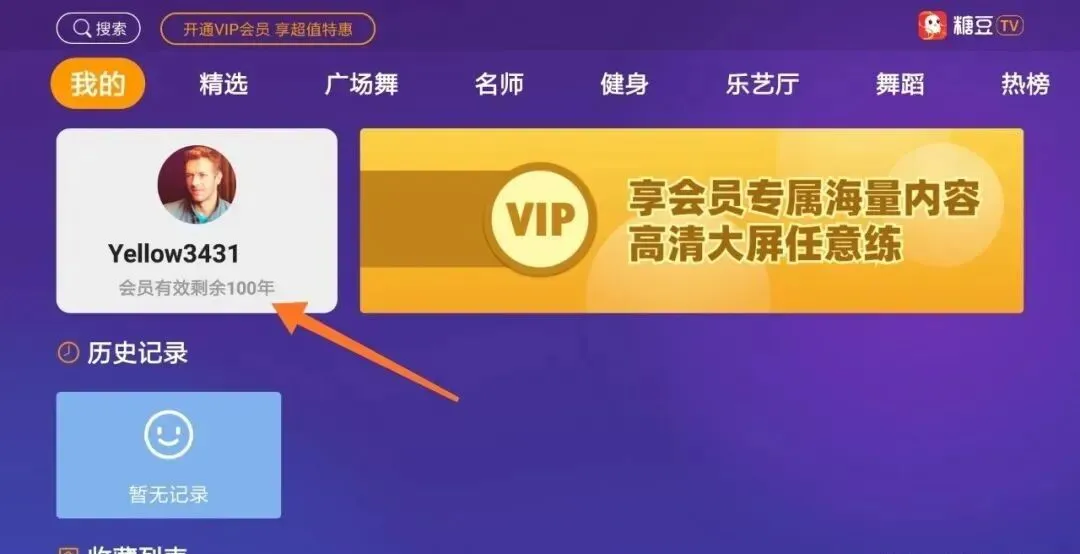Click the favorites list icon at bottom
This screenshot has height=554, width=1080.
tap(68, 551)
